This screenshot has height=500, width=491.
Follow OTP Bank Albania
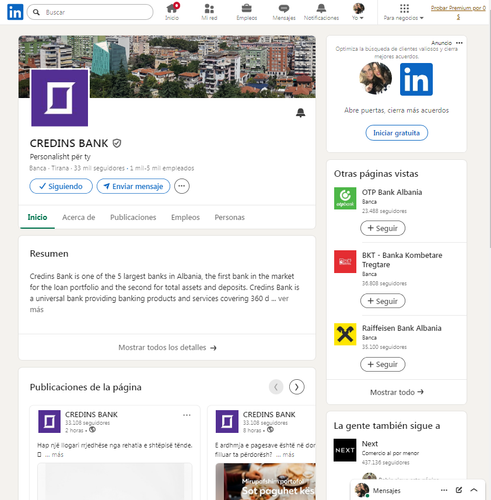coord(383,228)
